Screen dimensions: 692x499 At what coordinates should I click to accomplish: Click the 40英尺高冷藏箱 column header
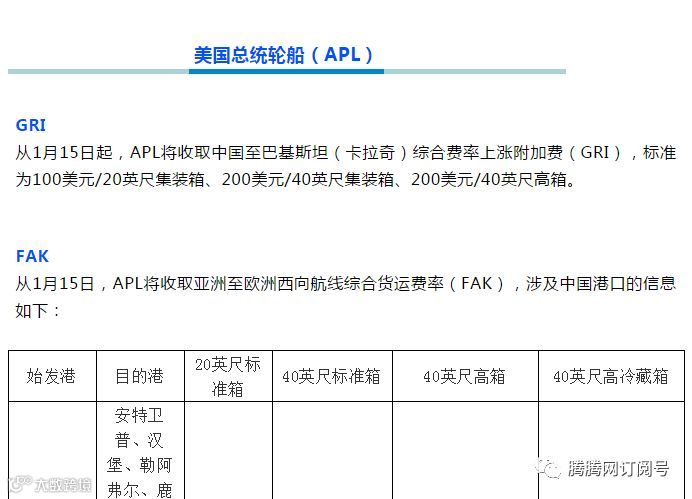click(611, 376)
